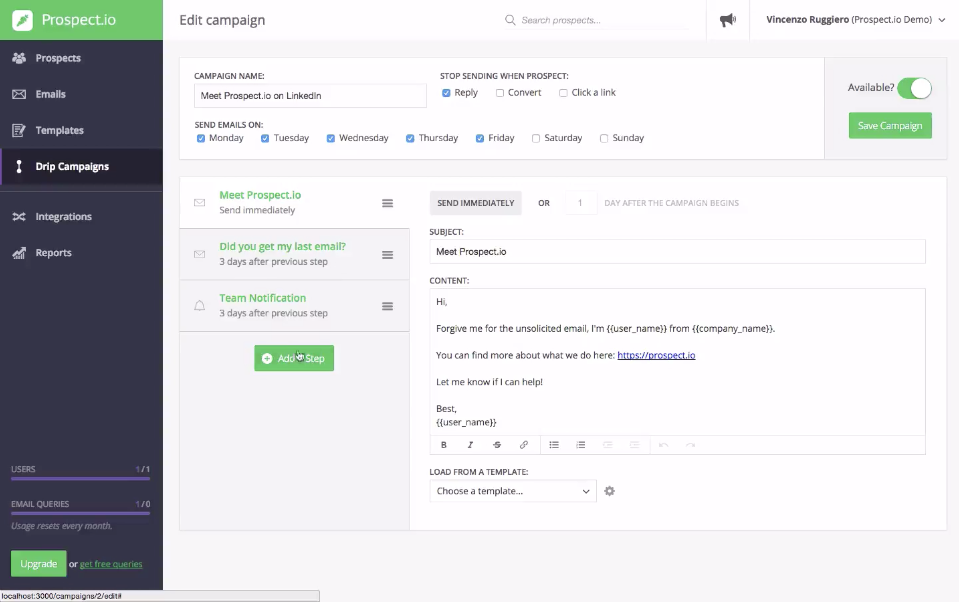
Task: Open template settings gear icon
Action: pos(609,491)
